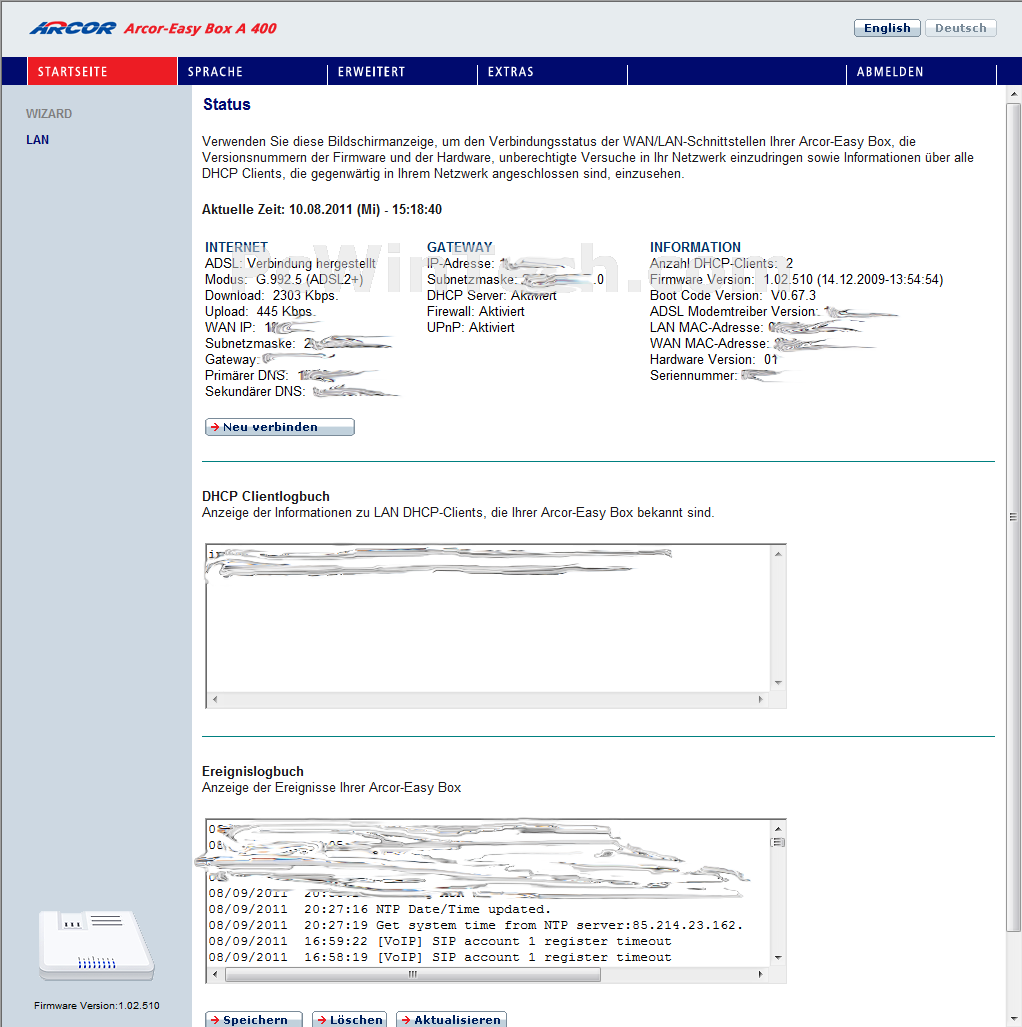Click the sidebar Firmware Version:1.02.510 text
1022x1027 pixels.
point(97,1005)
